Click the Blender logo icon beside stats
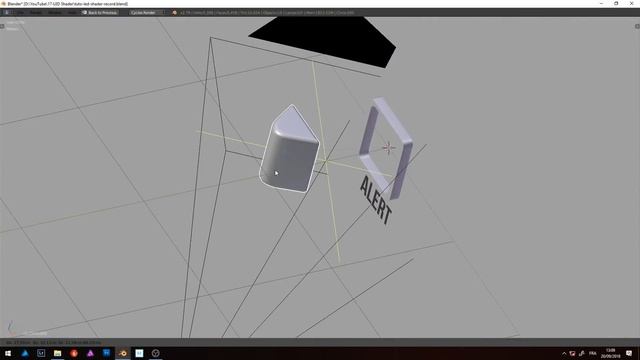This screenshot has height=360, width=640. [x=175, y=13]
